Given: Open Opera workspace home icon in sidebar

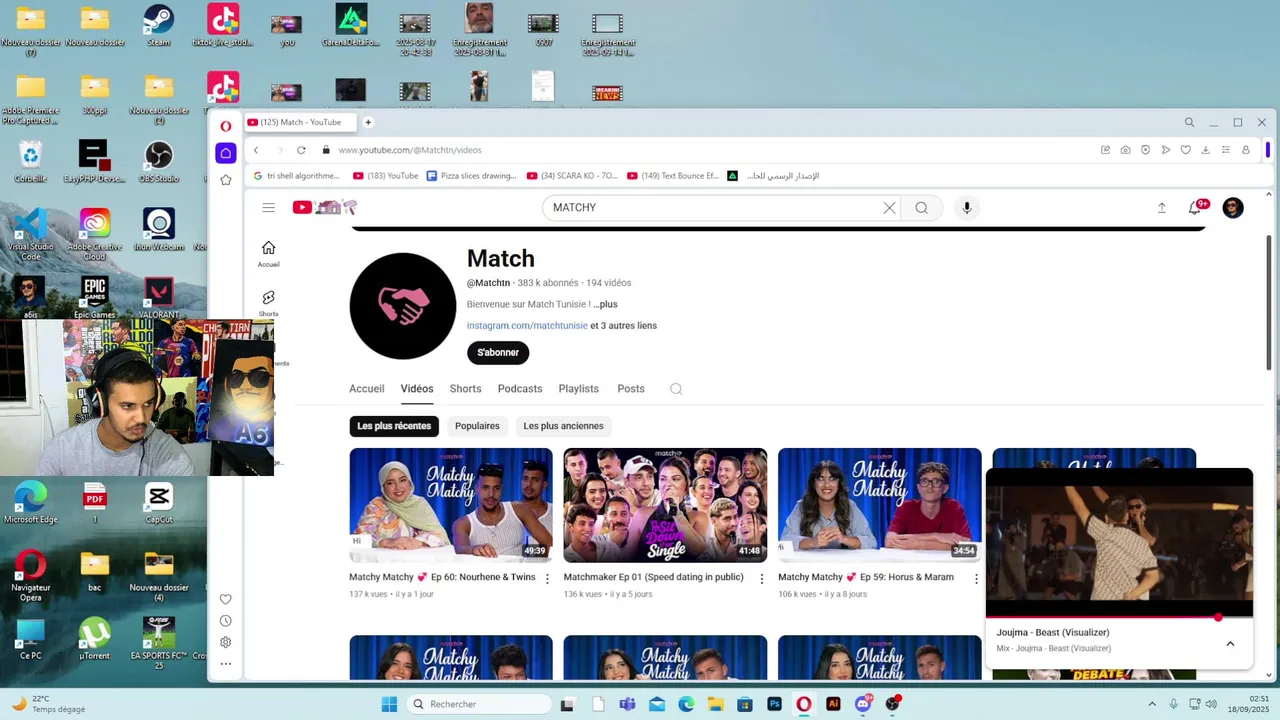Looking at the screenshot, I should pos(226,153).
